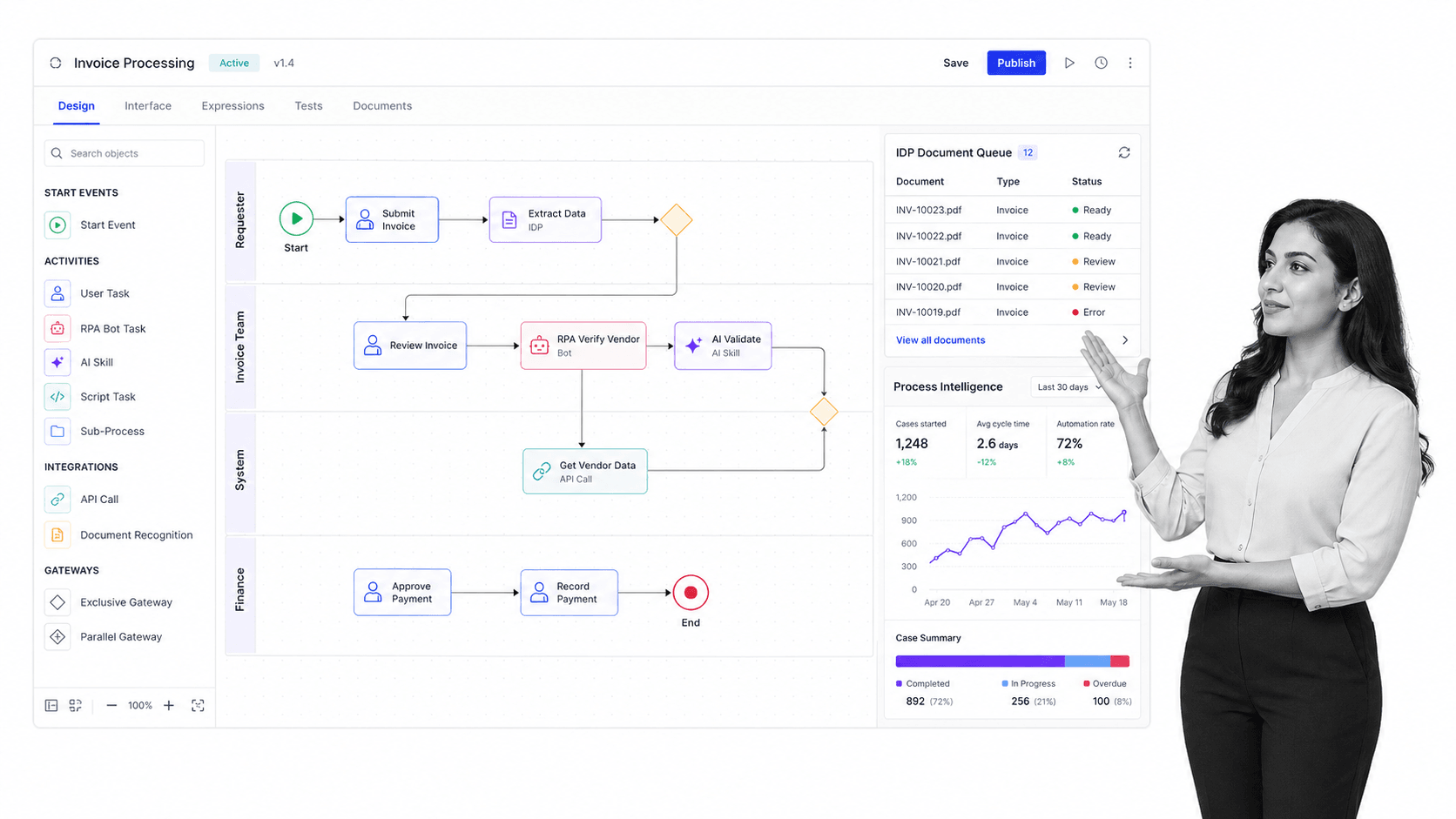Click the chevron beside View all documents
Viewport: 1456px width, 819px height.
(1125, 340)
